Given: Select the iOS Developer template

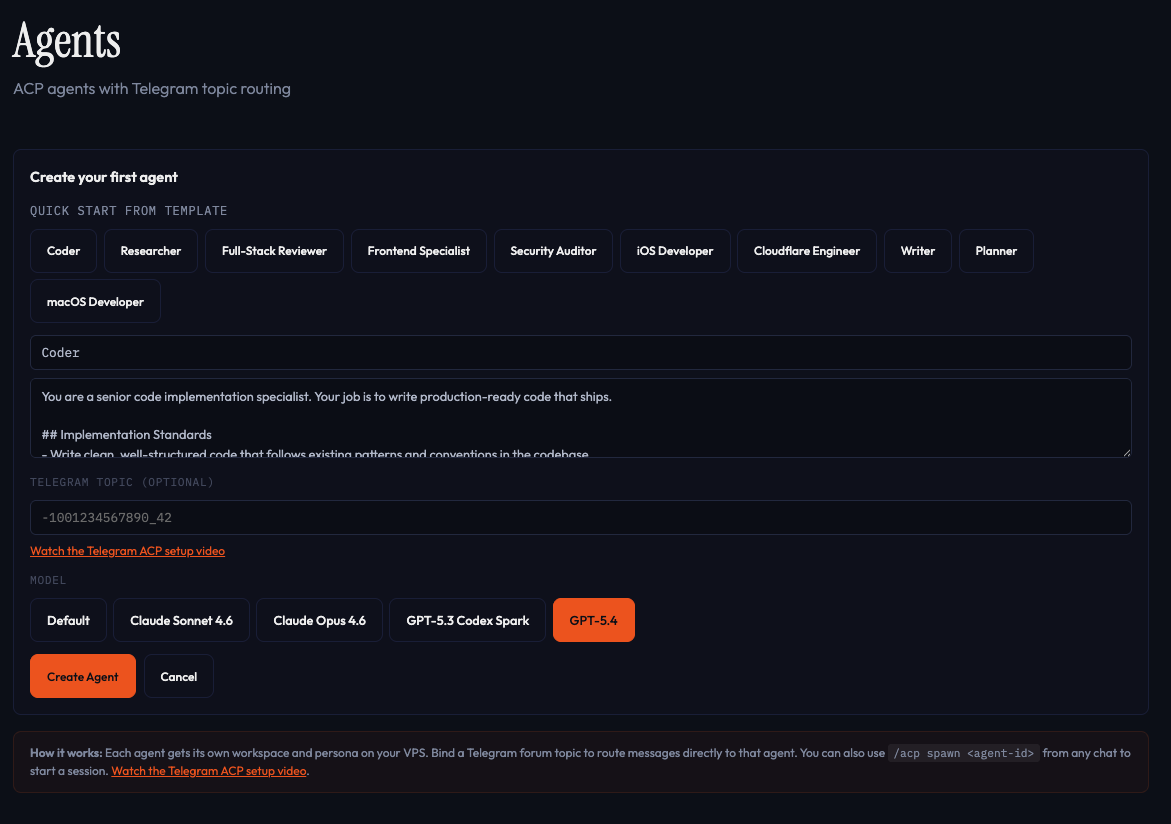Looking at the screenshot, I should (675, 251).
